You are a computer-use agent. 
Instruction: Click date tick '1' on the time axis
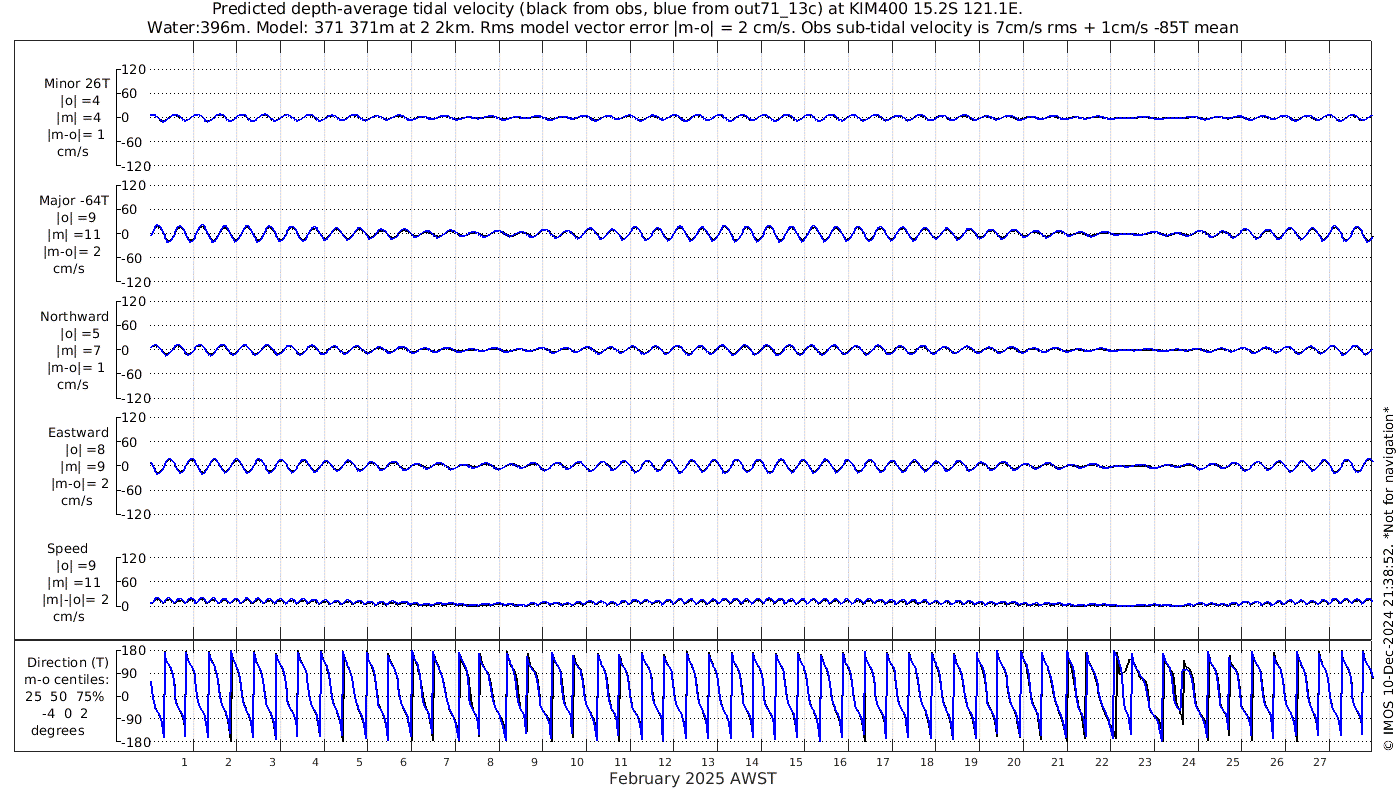[x=184, y=762]
